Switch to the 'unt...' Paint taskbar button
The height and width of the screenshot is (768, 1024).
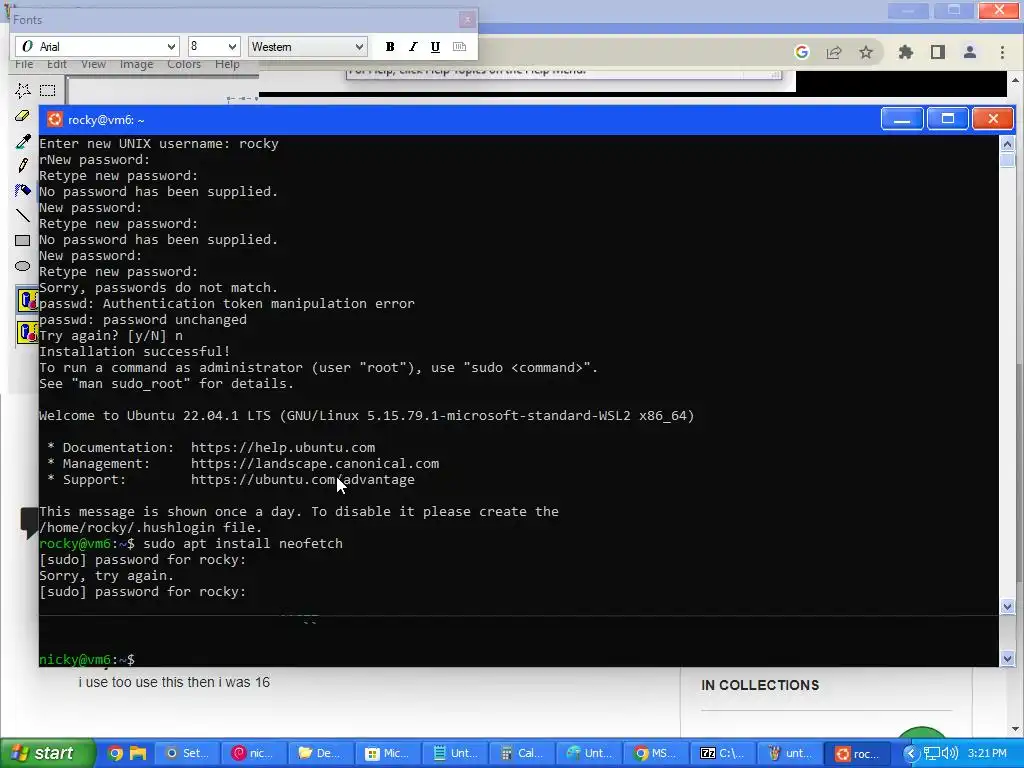(788, 753)
